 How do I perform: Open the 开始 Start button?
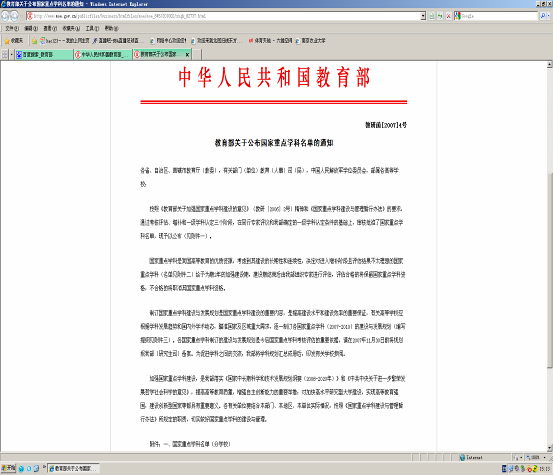[8, 468]
